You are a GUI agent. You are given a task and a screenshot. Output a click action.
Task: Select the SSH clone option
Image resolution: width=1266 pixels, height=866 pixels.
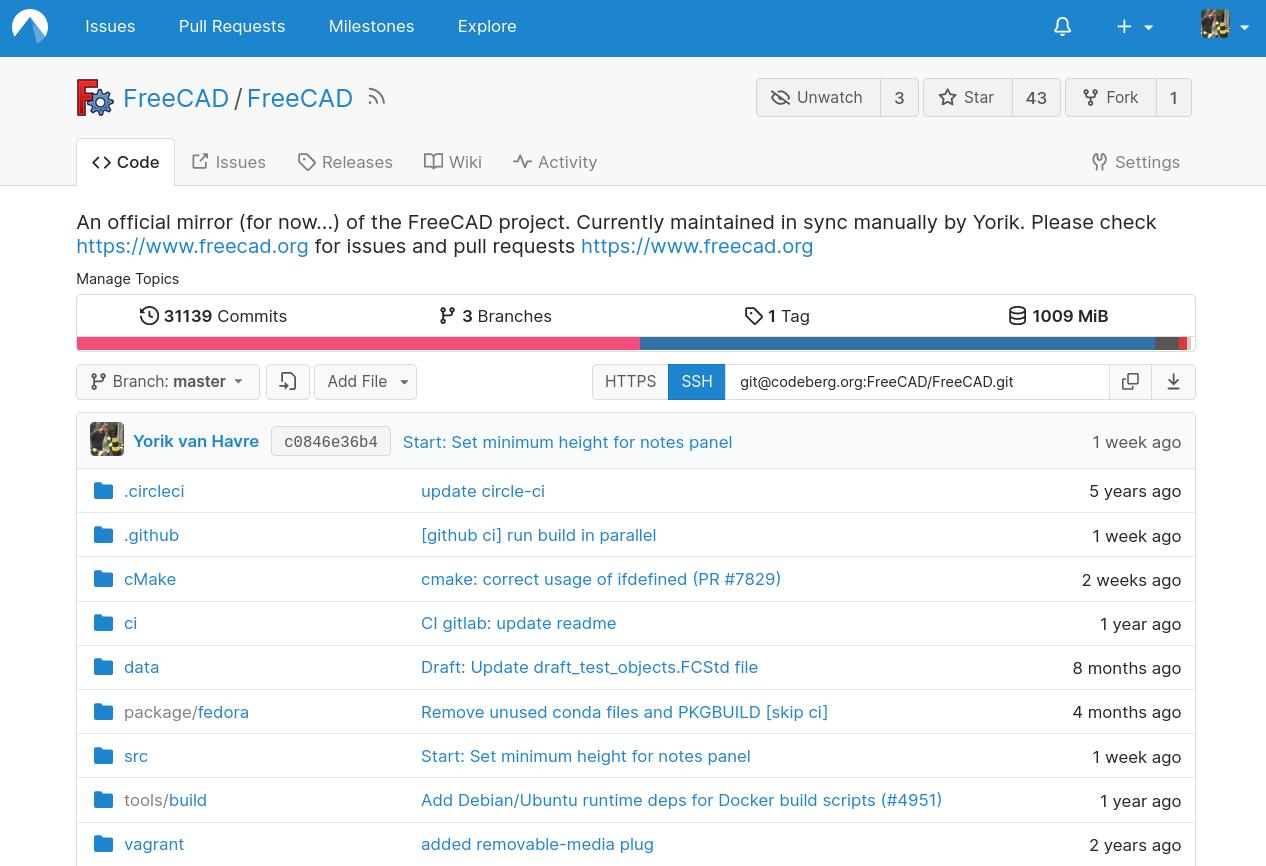pyautogui.click(x=697, y=382)
